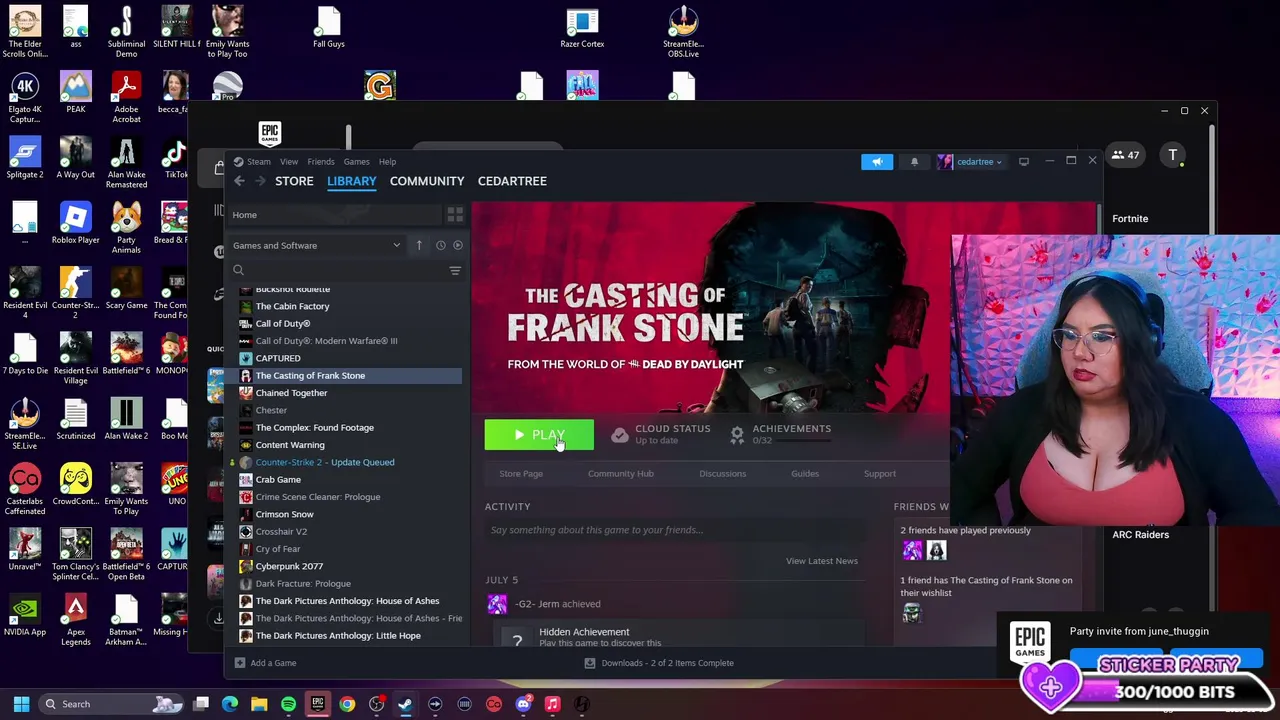Open the CEDARTREE profile tab
Screen dimensions: 1280x720
coord(512,181)
